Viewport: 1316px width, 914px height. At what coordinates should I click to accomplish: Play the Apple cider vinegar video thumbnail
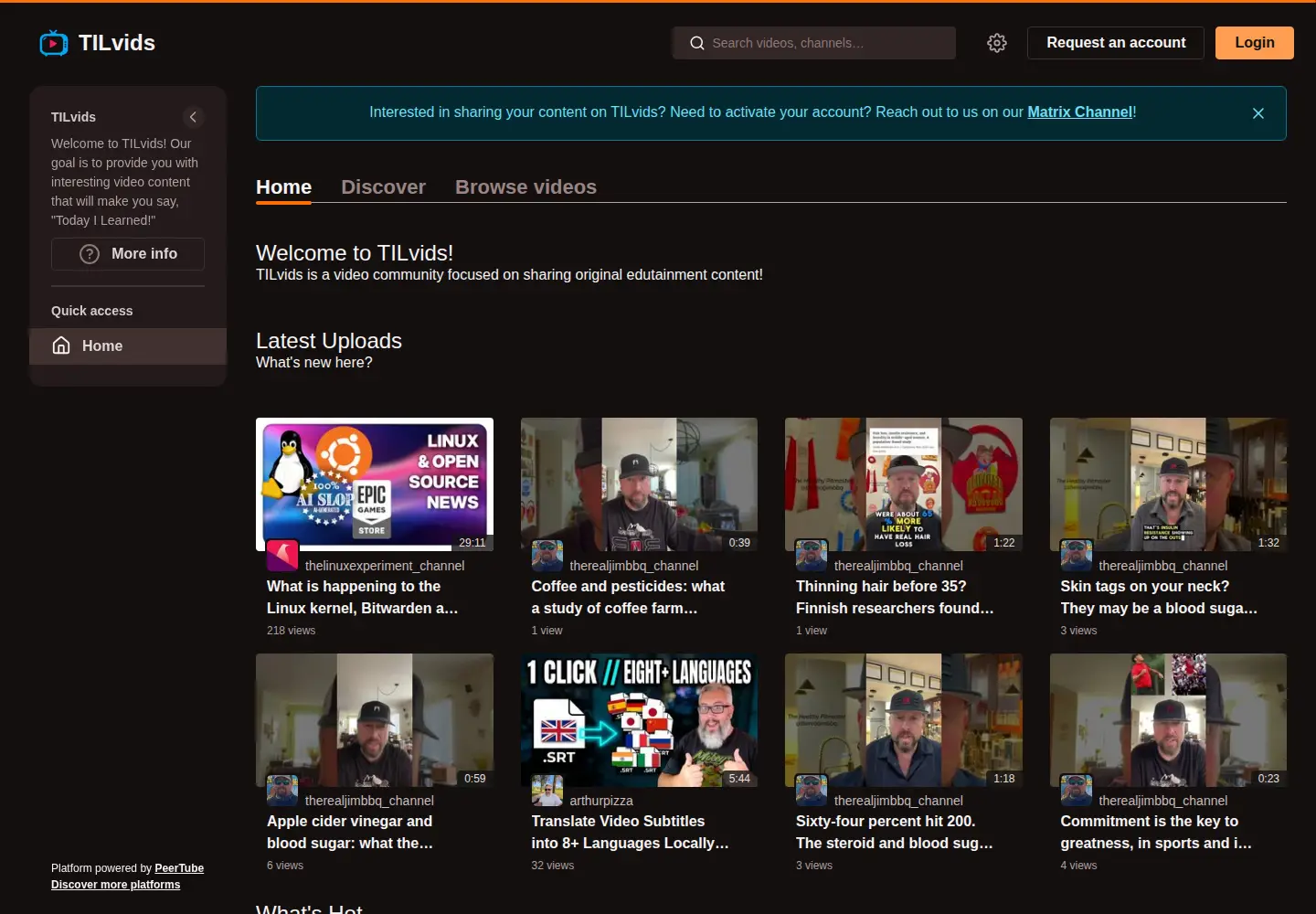tap(375, 720)
